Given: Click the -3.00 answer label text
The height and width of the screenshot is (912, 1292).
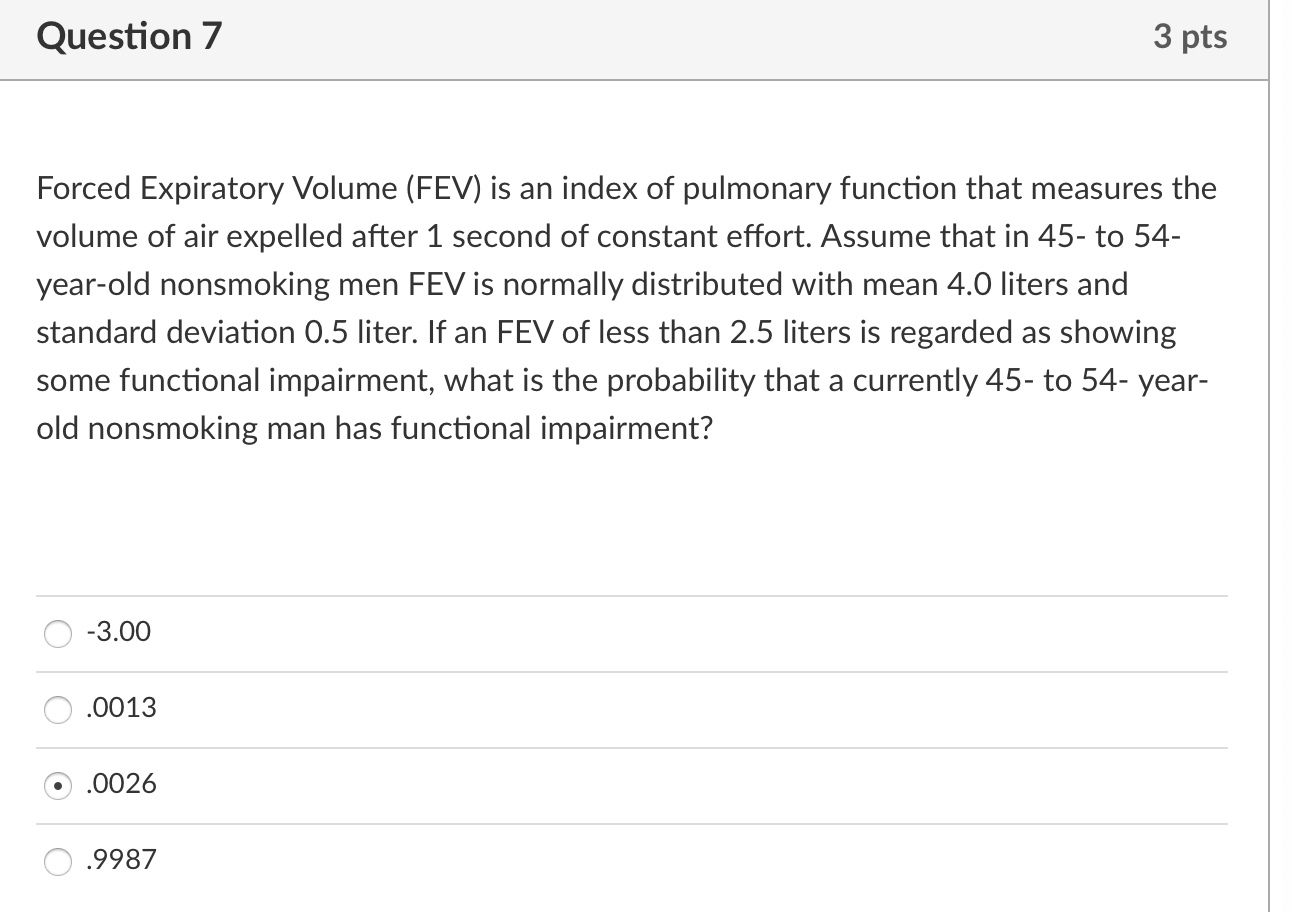Looking at the screenshot, I should pos(117,632).
